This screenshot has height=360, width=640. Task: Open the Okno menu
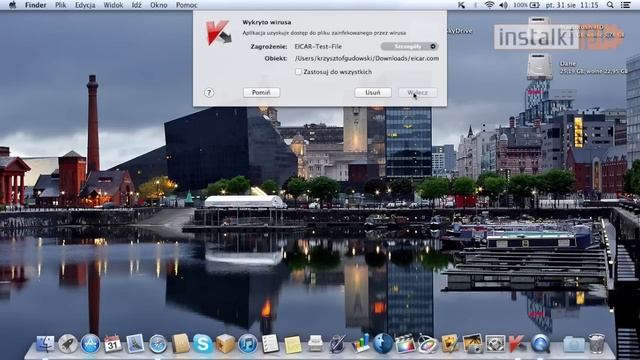click(158, 5)
